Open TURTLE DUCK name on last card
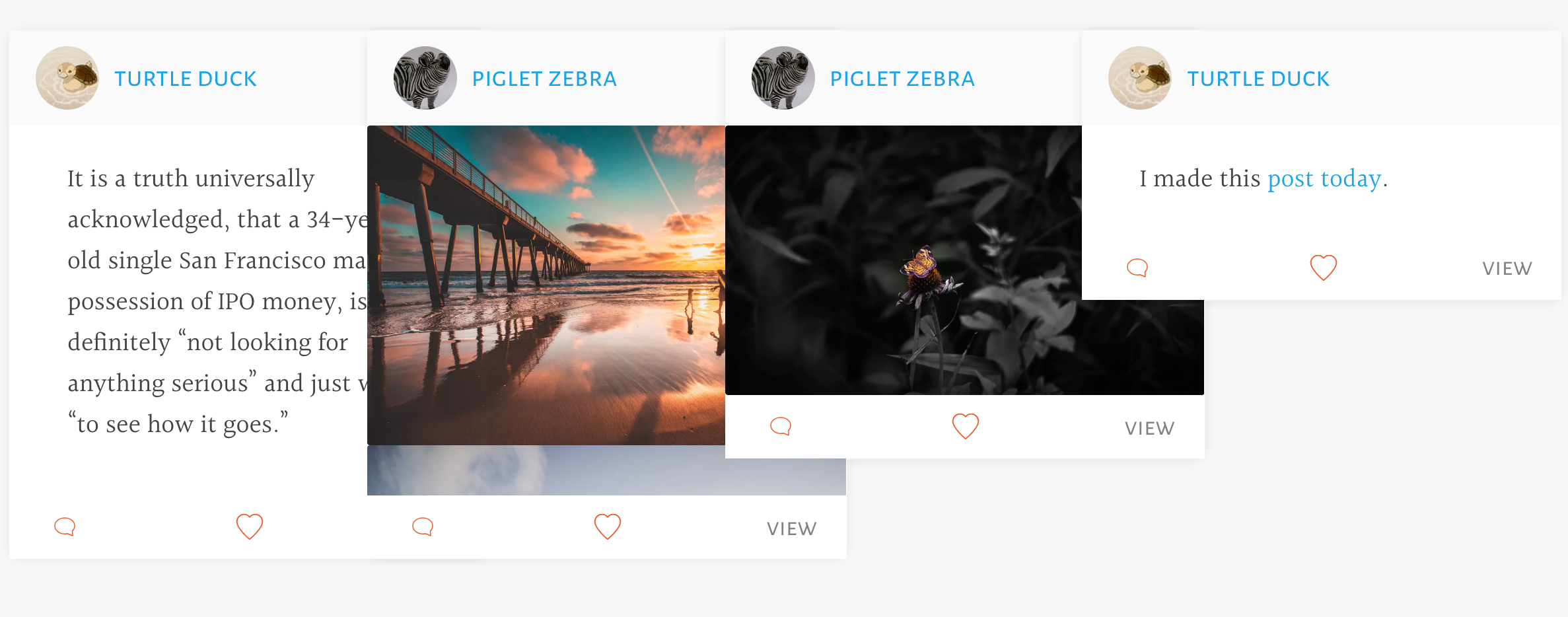Viewport: 1568px width, 617px height. tap(1258, 79)
